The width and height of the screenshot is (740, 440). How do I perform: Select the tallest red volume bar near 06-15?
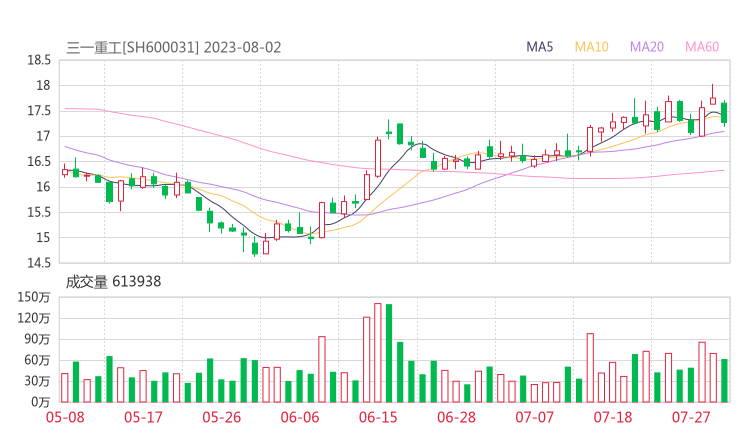tap(378, 353)
